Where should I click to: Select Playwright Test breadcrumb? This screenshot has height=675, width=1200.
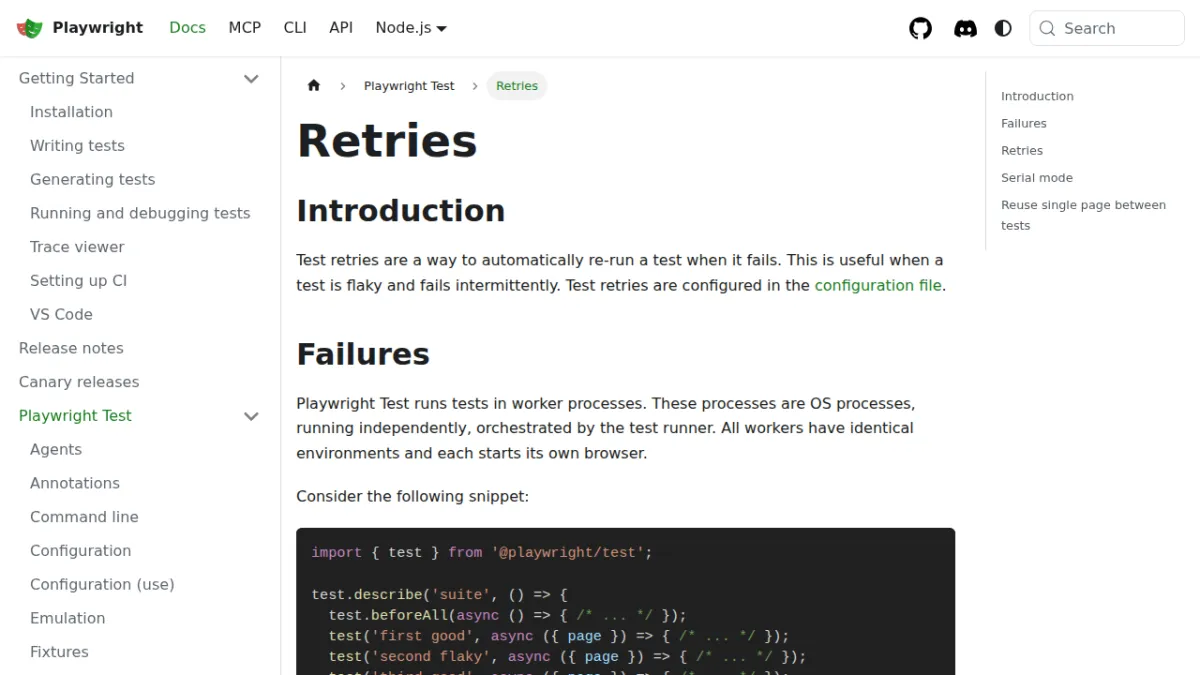(x=409, y=86)
